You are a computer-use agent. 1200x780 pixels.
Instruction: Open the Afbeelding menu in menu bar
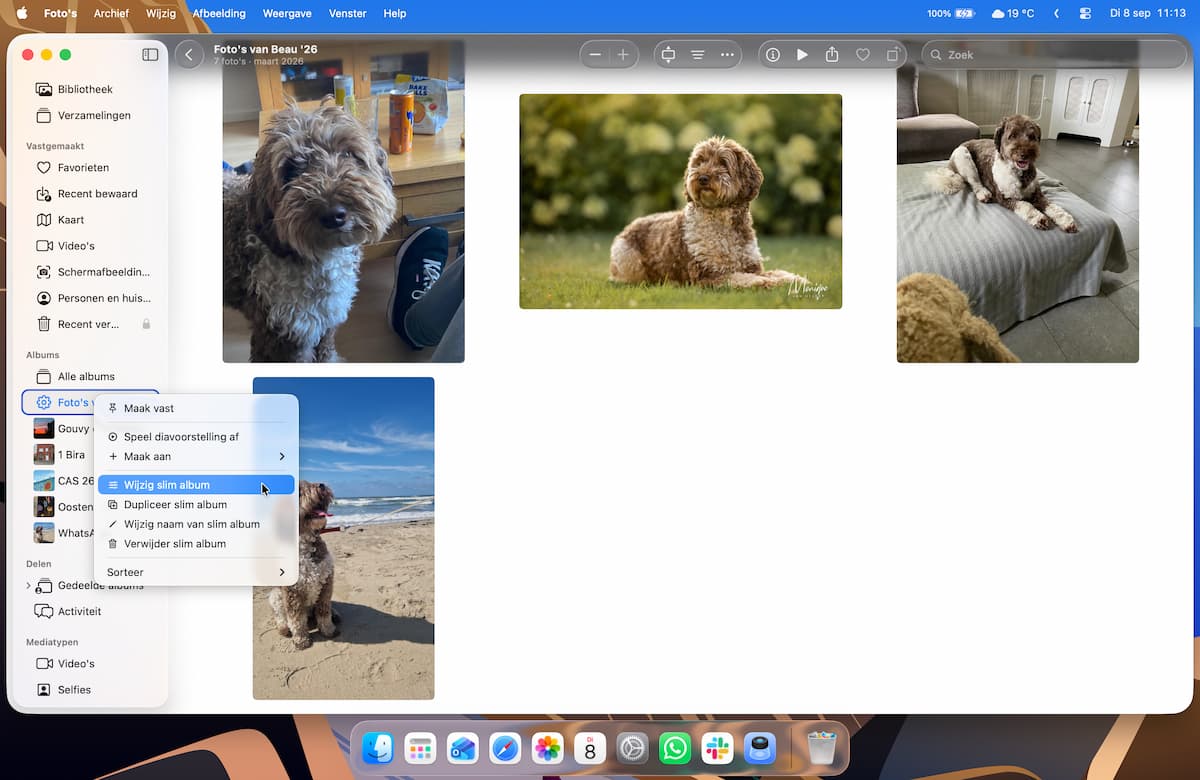219,14
